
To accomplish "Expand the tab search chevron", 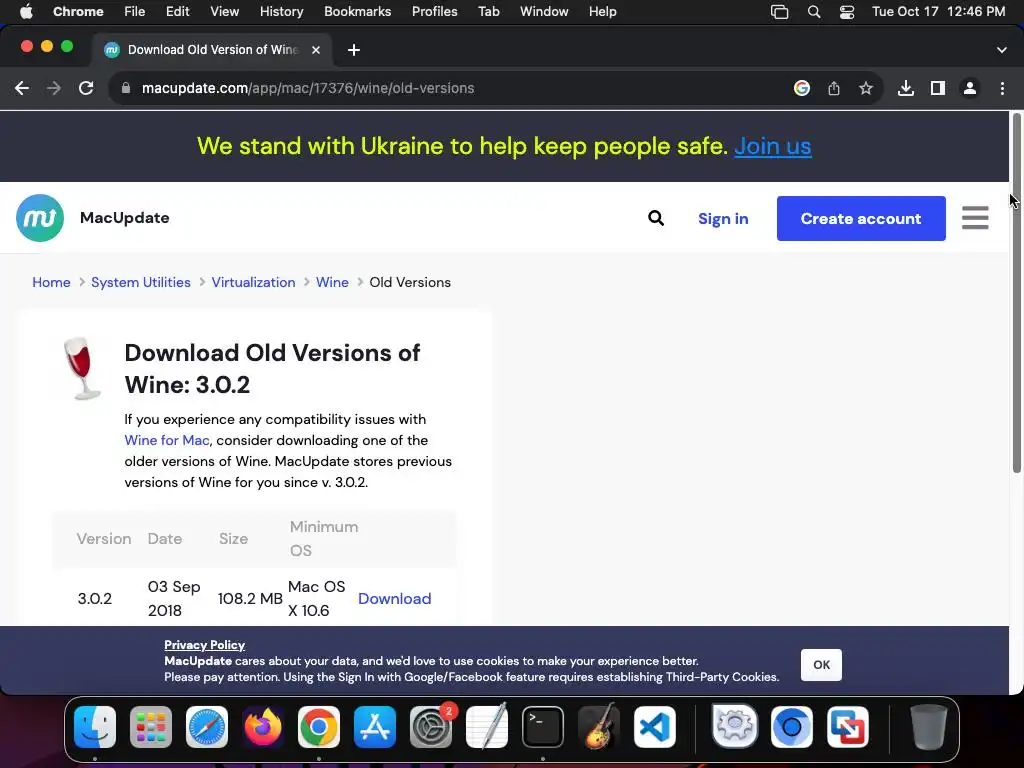I will [1002, 50].
